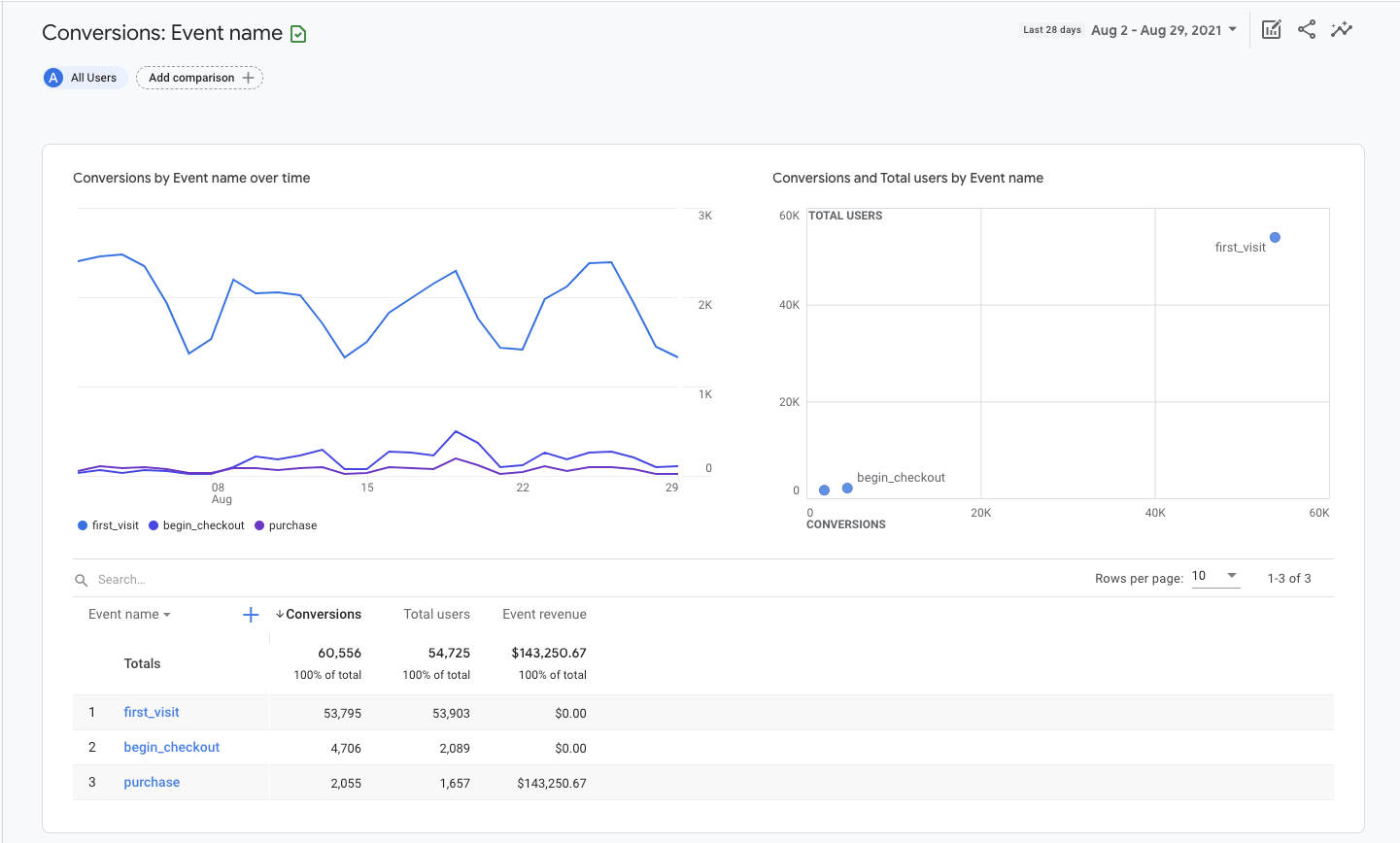Toggle purchase series in chart legend
Screen dimensions: 1400x843
[286, 525]
